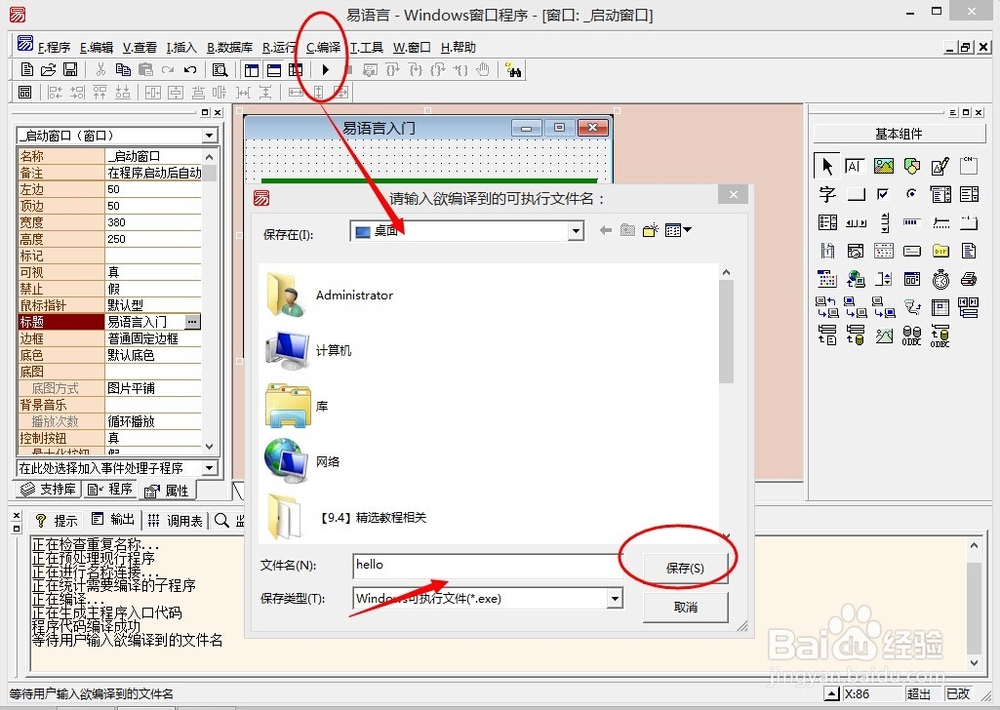This screenshot has width=1000, height=710.
Task: Click the Run (play) toolbar button
Action: click(x=325, y=70)
